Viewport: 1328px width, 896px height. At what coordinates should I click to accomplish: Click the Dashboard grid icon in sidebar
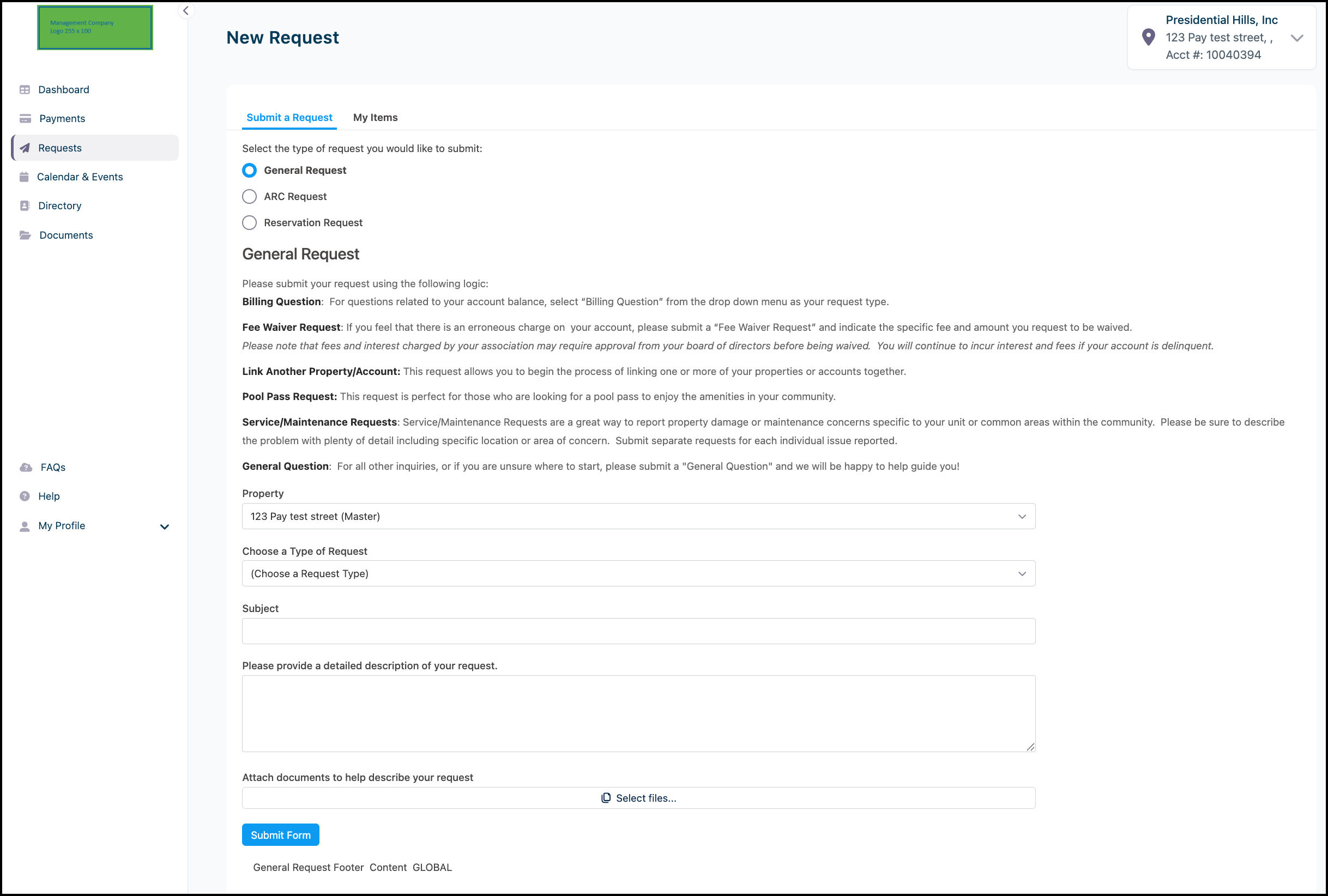tap(25, 90)
